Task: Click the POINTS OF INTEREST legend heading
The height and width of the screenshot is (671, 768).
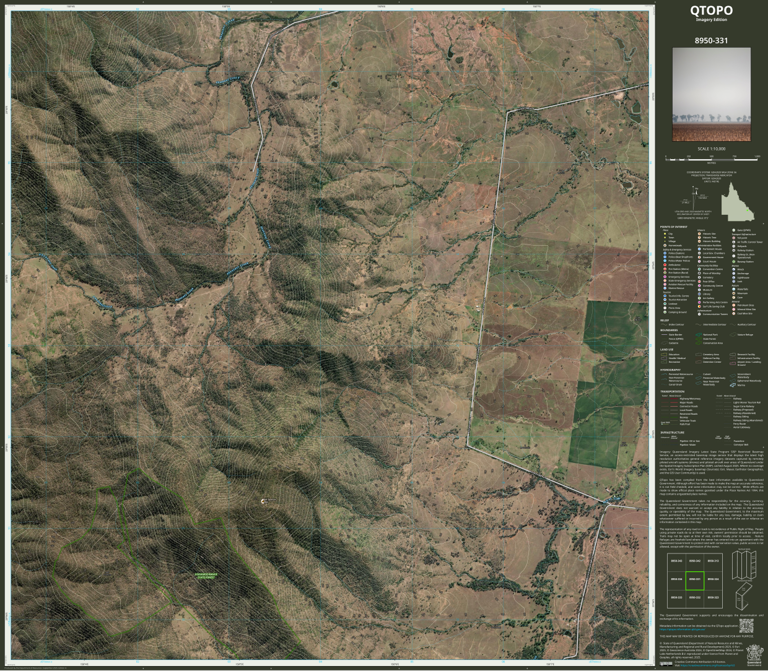Action: [673, 227]
